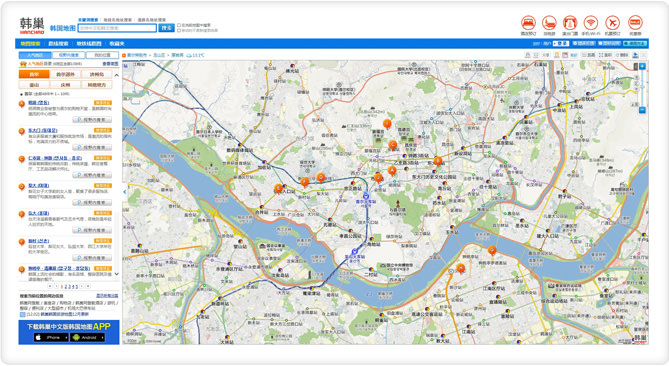Image resolution: width=669 pixels, height=366 pixels.
Task: Click the down chevron at list bottom
Action: [117, 274]
